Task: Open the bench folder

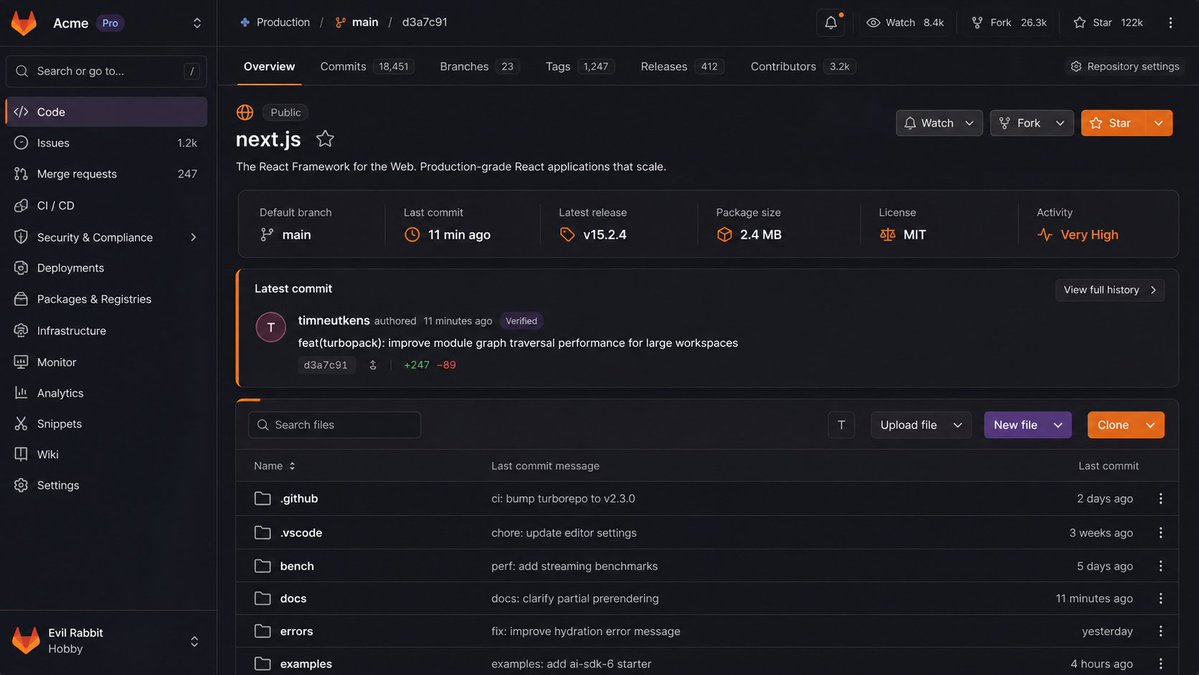Action: [x=297, y=566]
